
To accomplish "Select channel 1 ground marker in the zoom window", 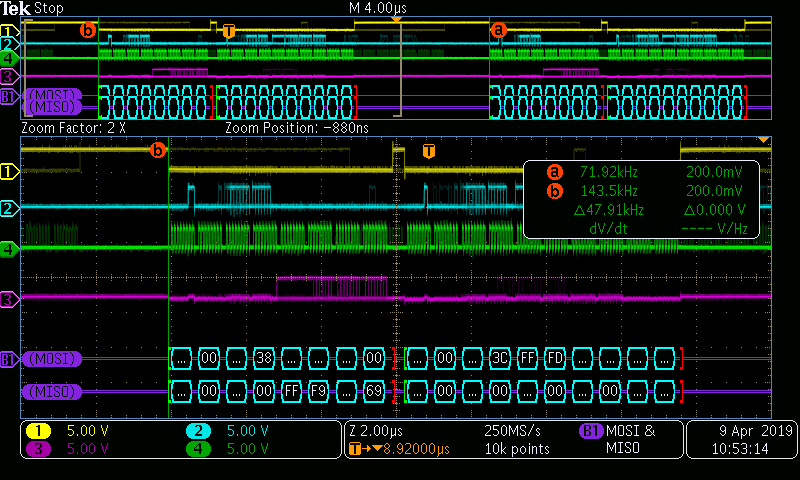I will pyautogui.click(x=9, y=171).
